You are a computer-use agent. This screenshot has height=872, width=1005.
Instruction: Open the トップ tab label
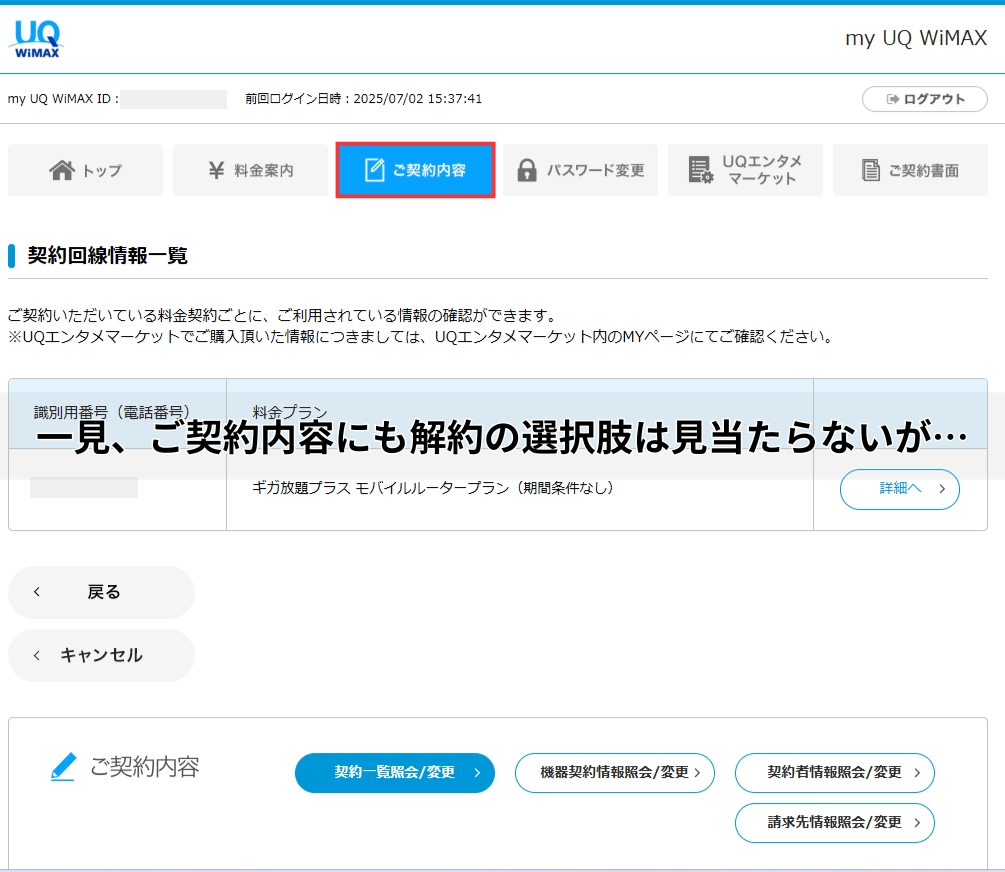pos(102,171)
